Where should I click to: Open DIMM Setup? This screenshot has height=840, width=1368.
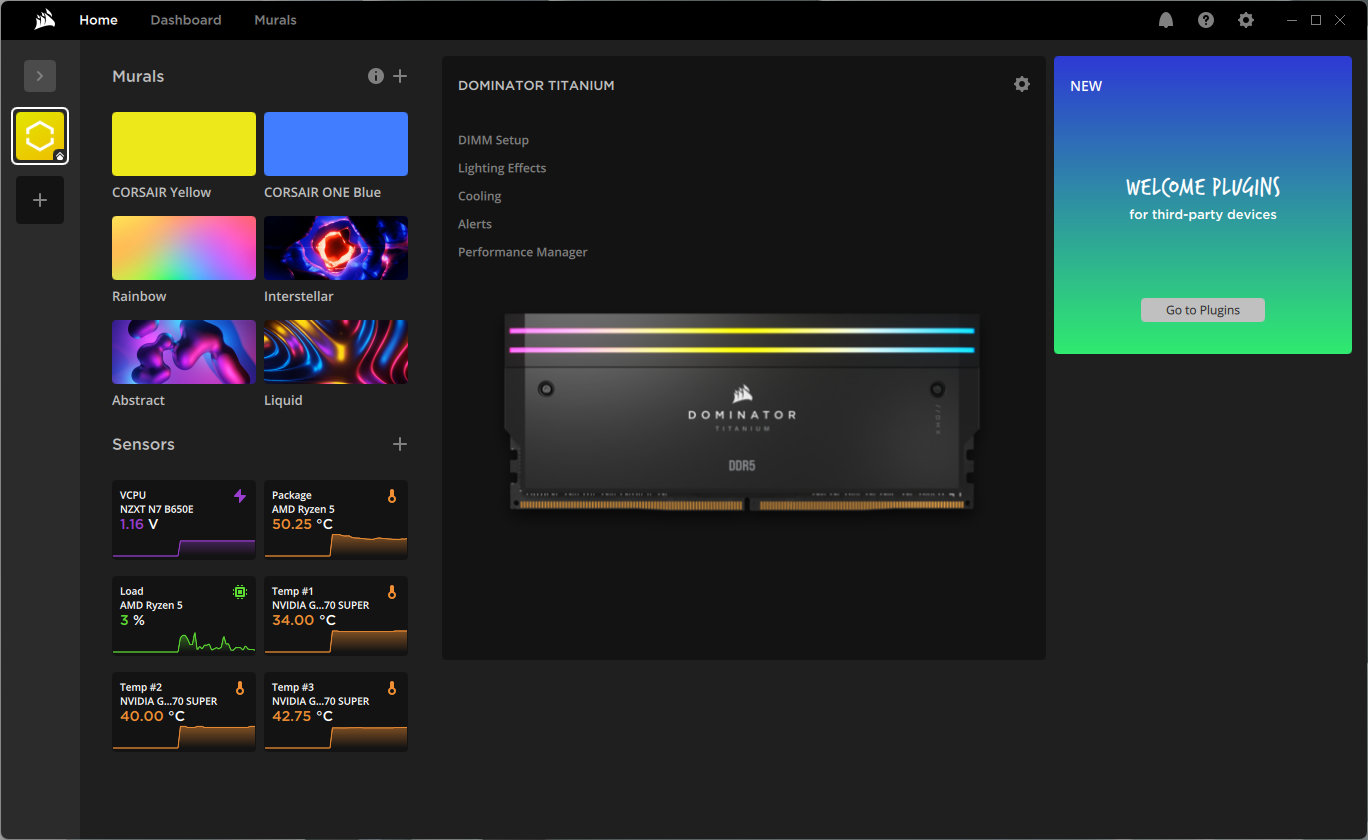click(493, 140)
